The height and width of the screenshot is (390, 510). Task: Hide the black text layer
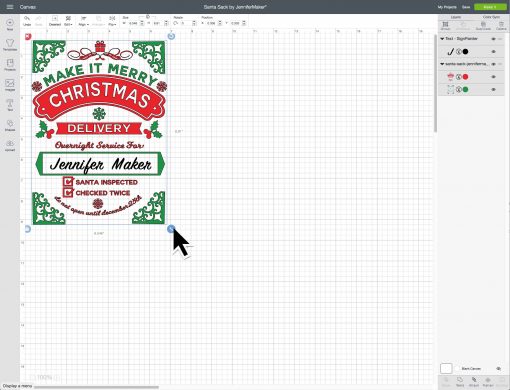[494, 52]
